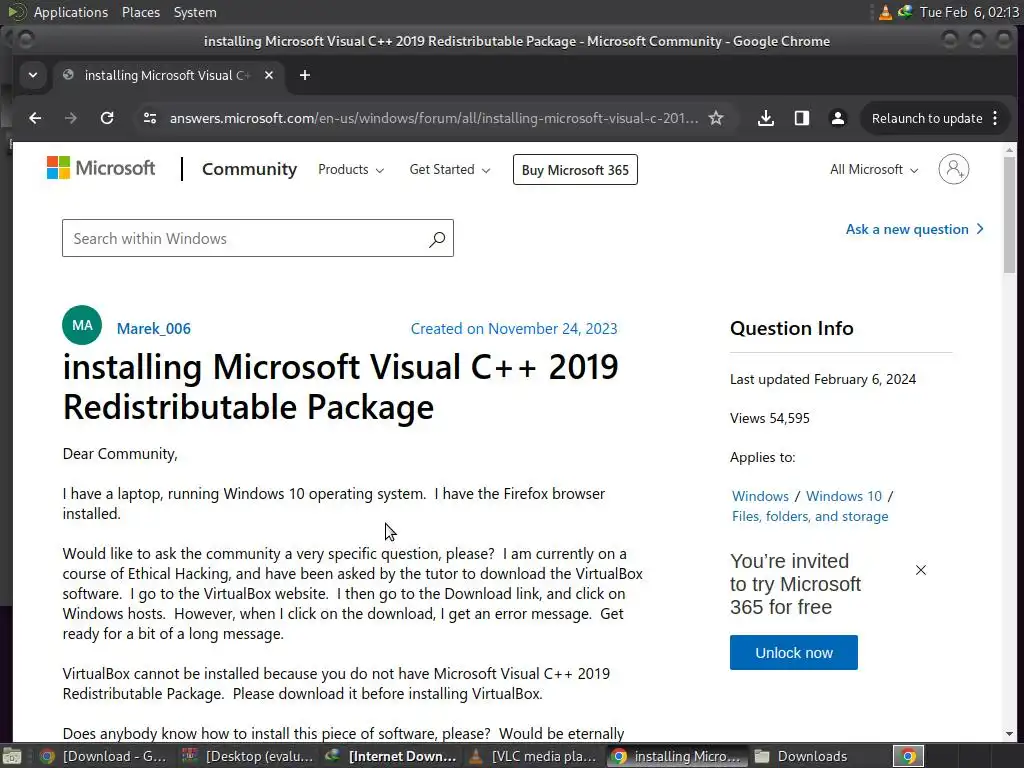Open the Community home link
Viewport: 1024px width, 768px height.
(x=249, y=169)
